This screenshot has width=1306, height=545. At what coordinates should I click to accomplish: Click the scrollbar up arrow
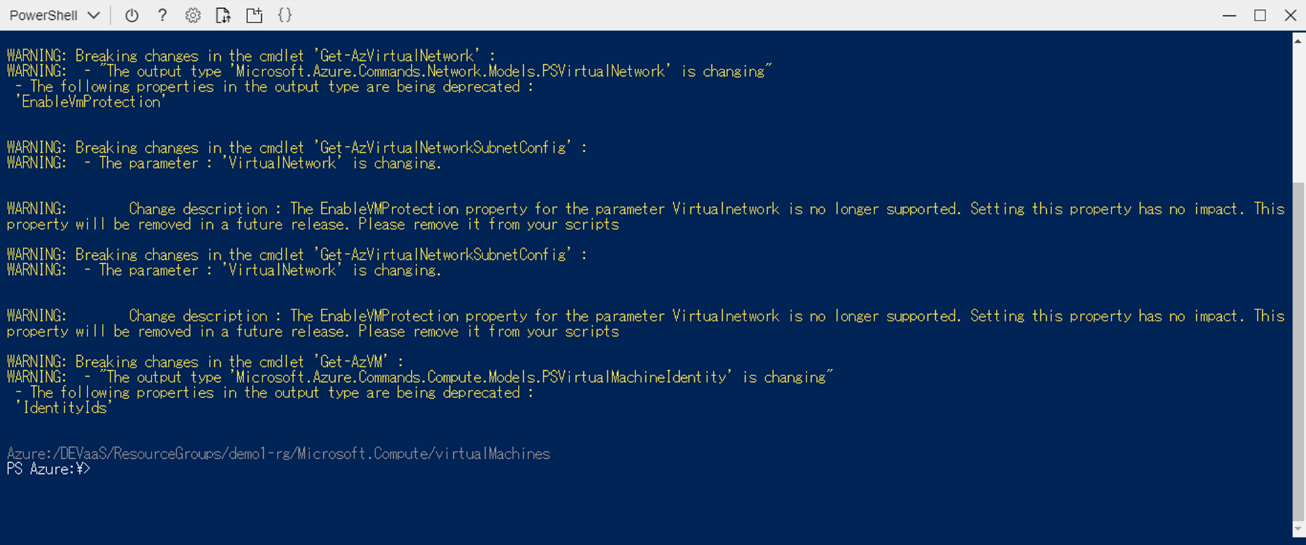[1298, 40]
